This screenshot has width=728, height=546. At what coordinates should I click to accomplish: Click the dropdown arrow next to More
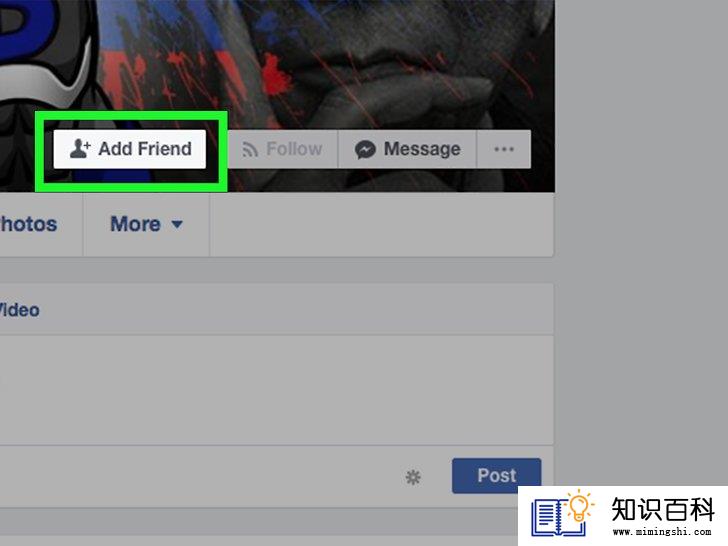coord(177,225)
